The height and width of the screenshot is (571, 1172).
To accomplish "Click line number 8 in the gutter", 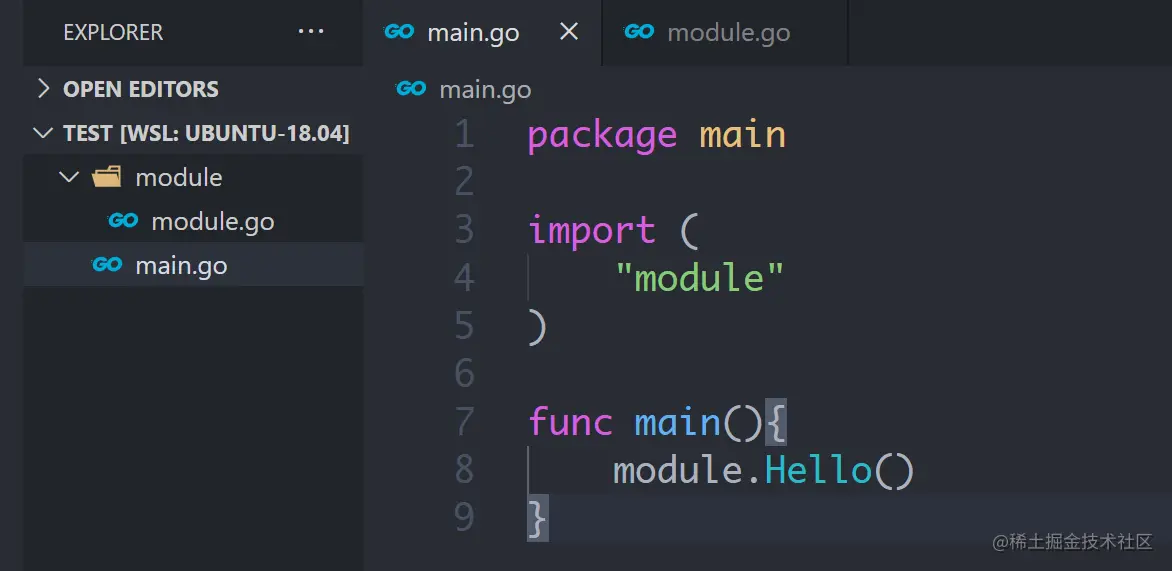I will pyautogui.click(x=464, y=469).
